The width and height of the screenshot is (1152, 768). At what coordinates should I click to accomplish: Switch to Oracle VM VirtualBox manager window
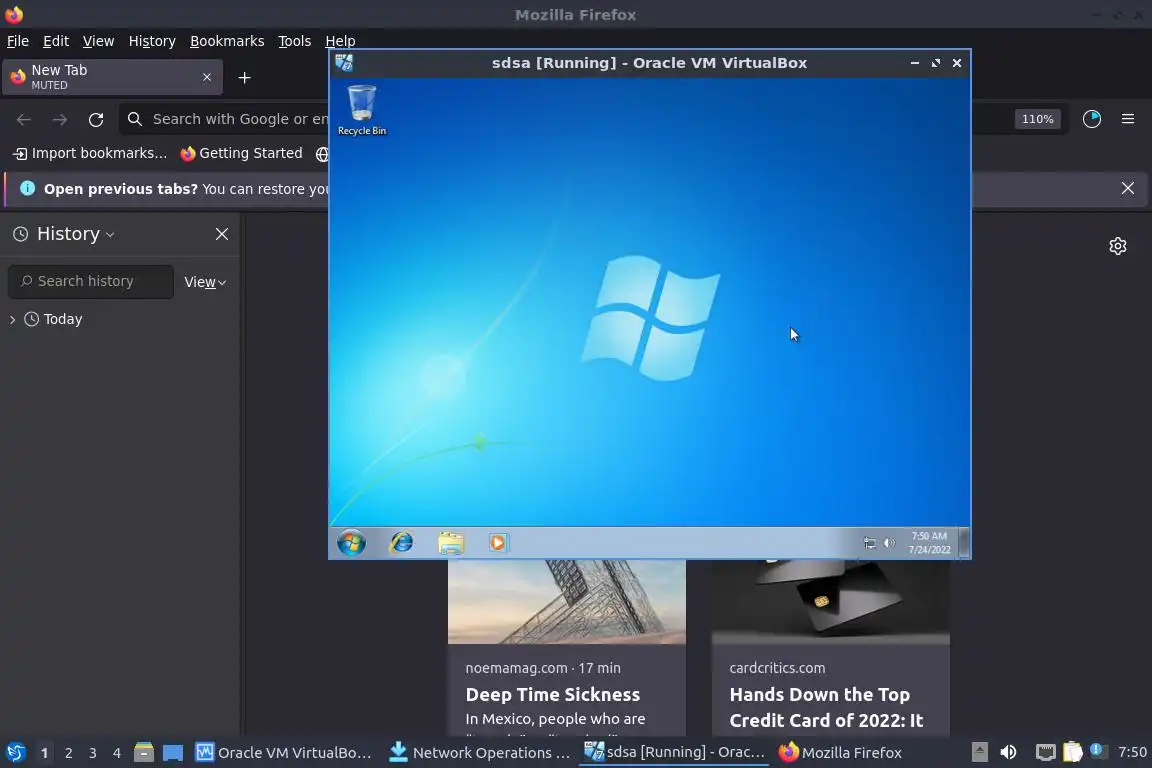point(284,753)
